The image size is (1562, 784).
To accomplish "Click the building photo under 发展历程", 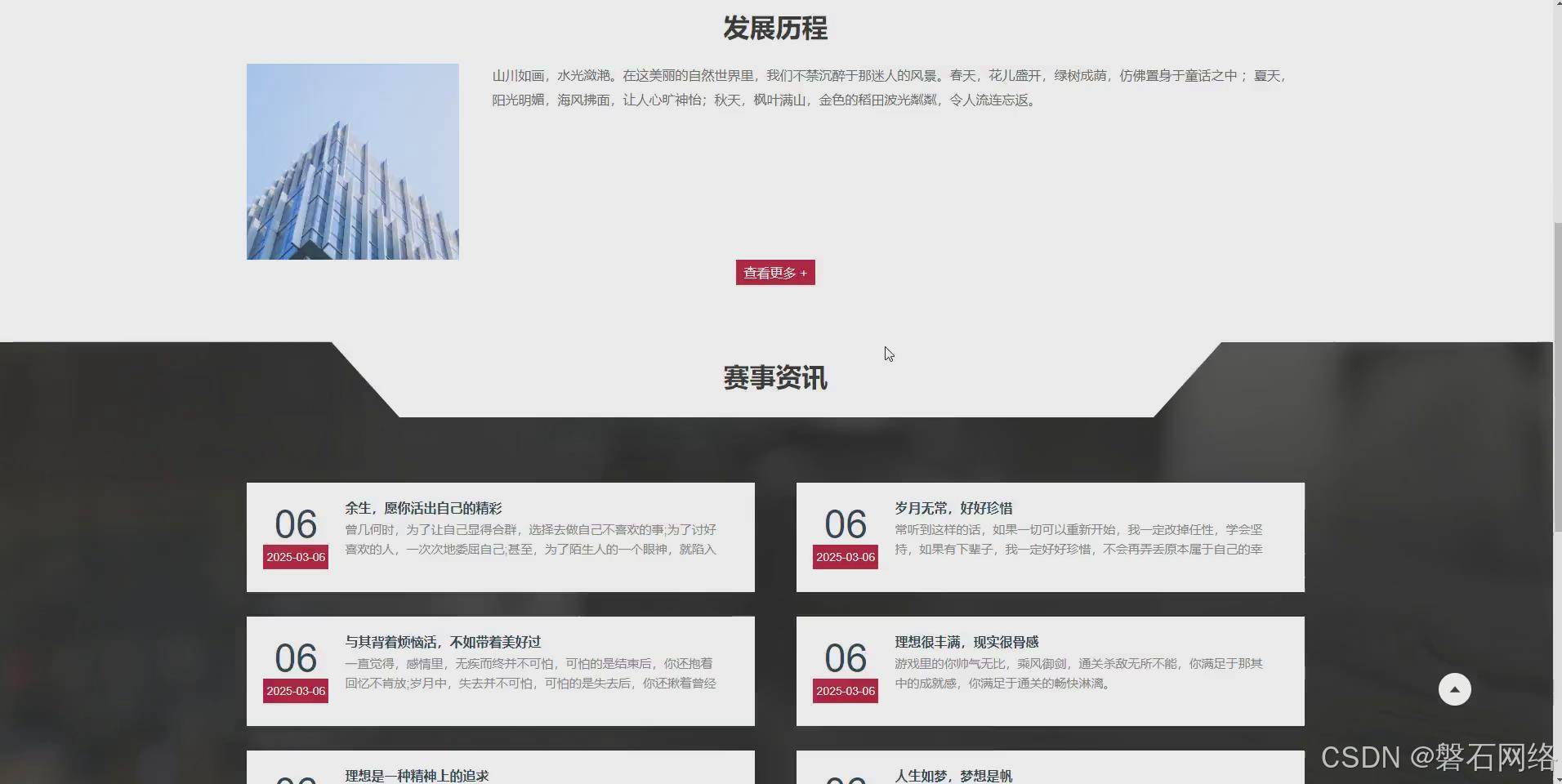I will coord(352,161).
